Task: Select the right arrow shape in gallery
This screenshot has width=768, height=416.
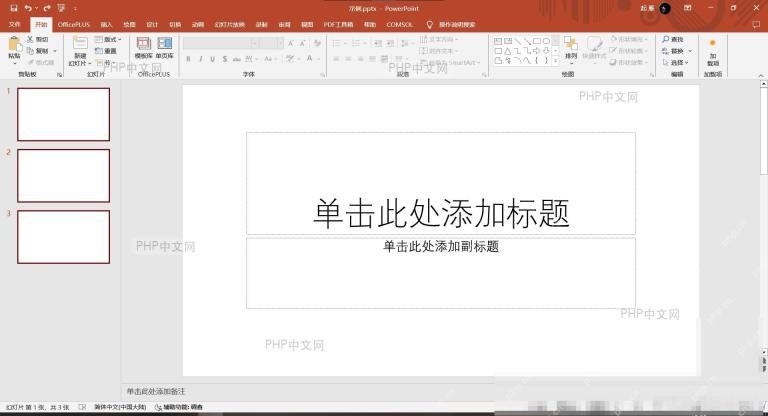Action: [537, 50]
